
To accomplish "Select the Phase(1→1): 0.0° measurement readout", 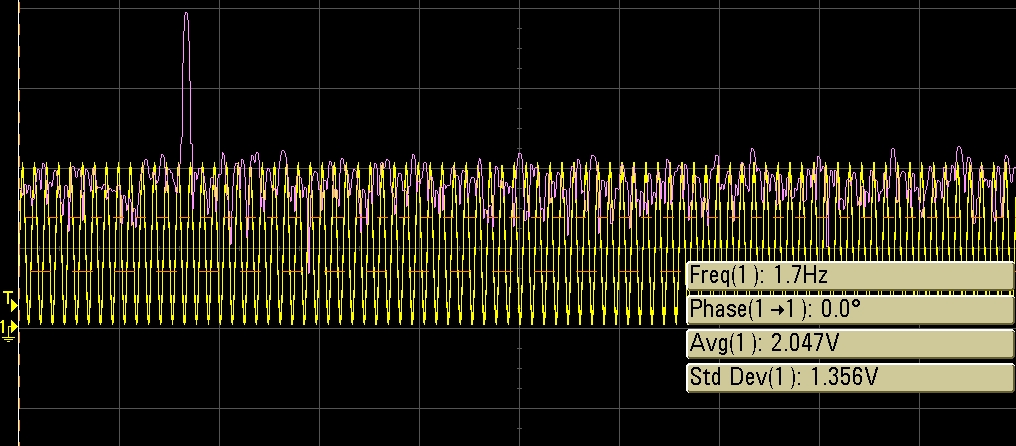I will [849, 309].
